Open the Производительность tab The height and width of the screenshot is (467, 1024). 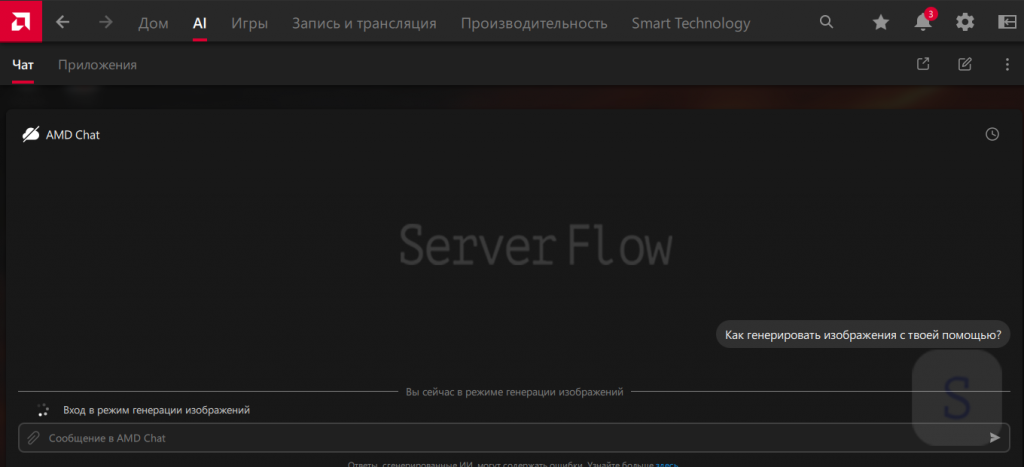point(534,24)
